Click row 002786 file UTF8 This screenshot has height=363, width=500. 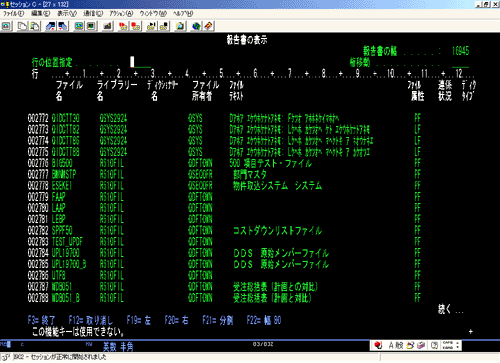point(59,275)
